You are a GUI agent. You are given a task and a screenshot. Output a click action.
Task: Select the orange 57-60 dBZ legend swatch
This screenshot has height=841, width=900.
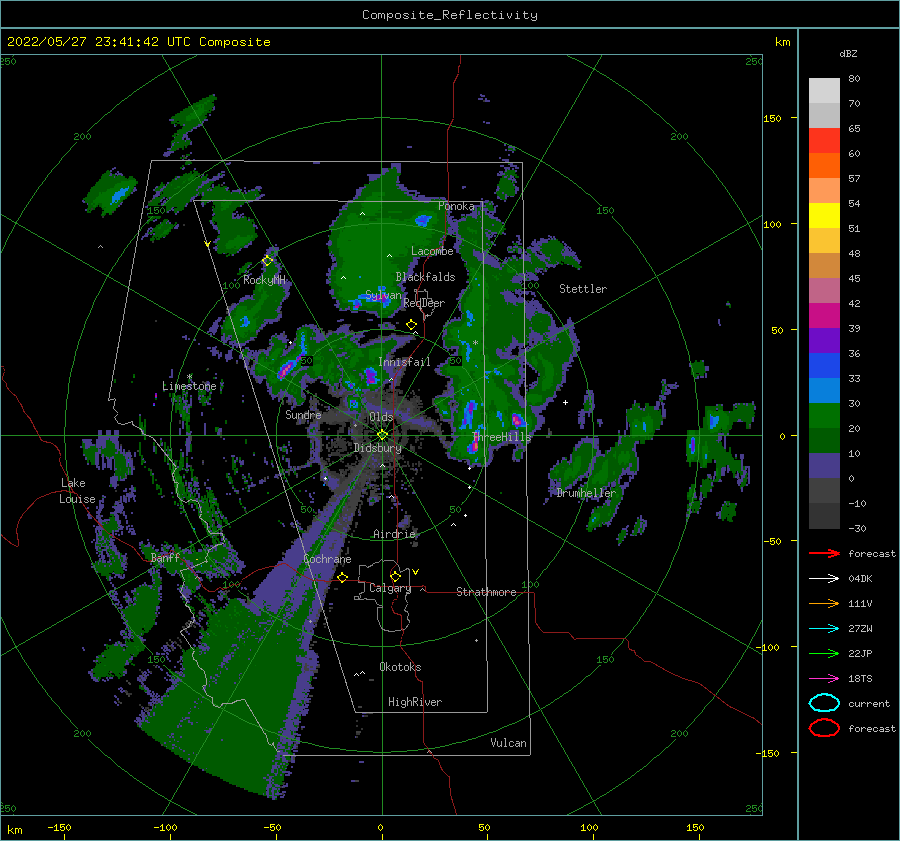pyautogui.click(x=824, y=166)
